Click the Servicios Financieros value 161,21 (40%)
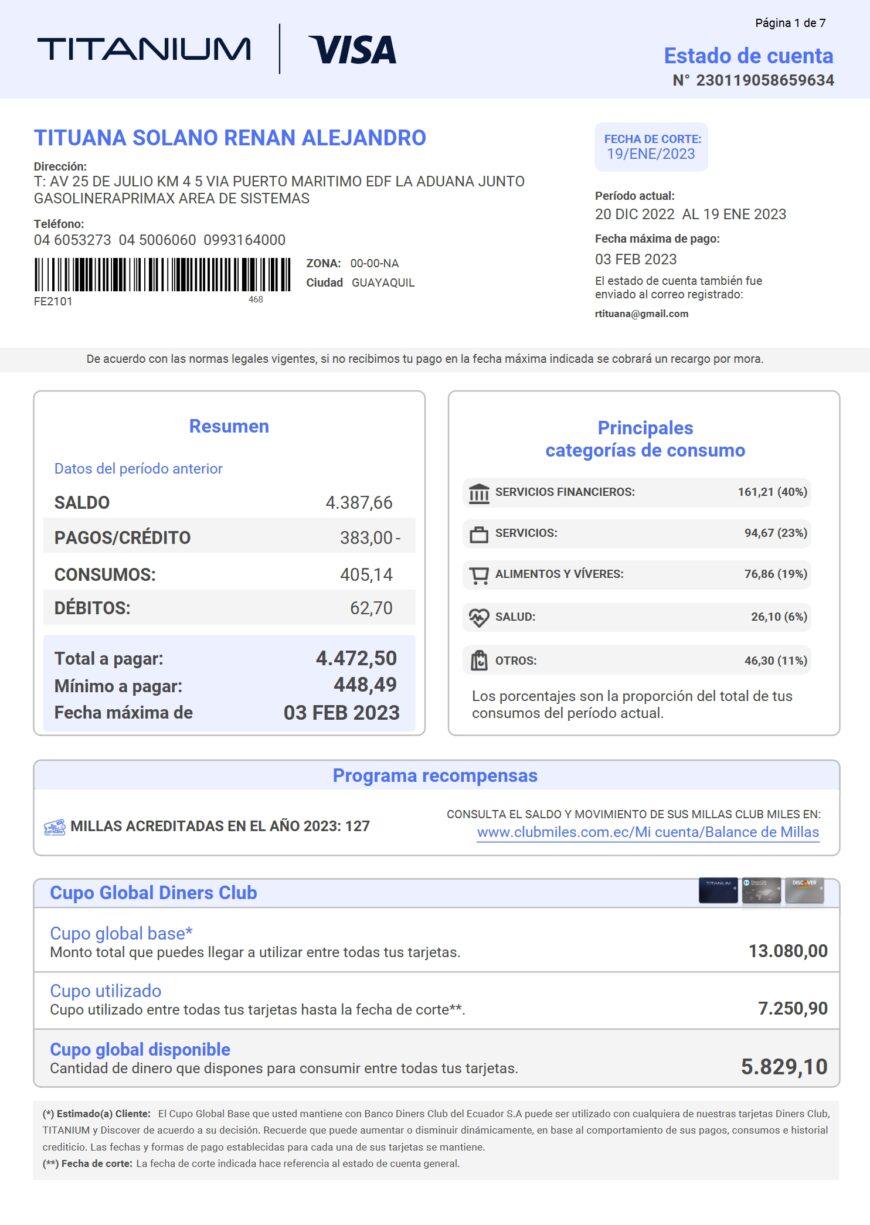 click(773, 492)
